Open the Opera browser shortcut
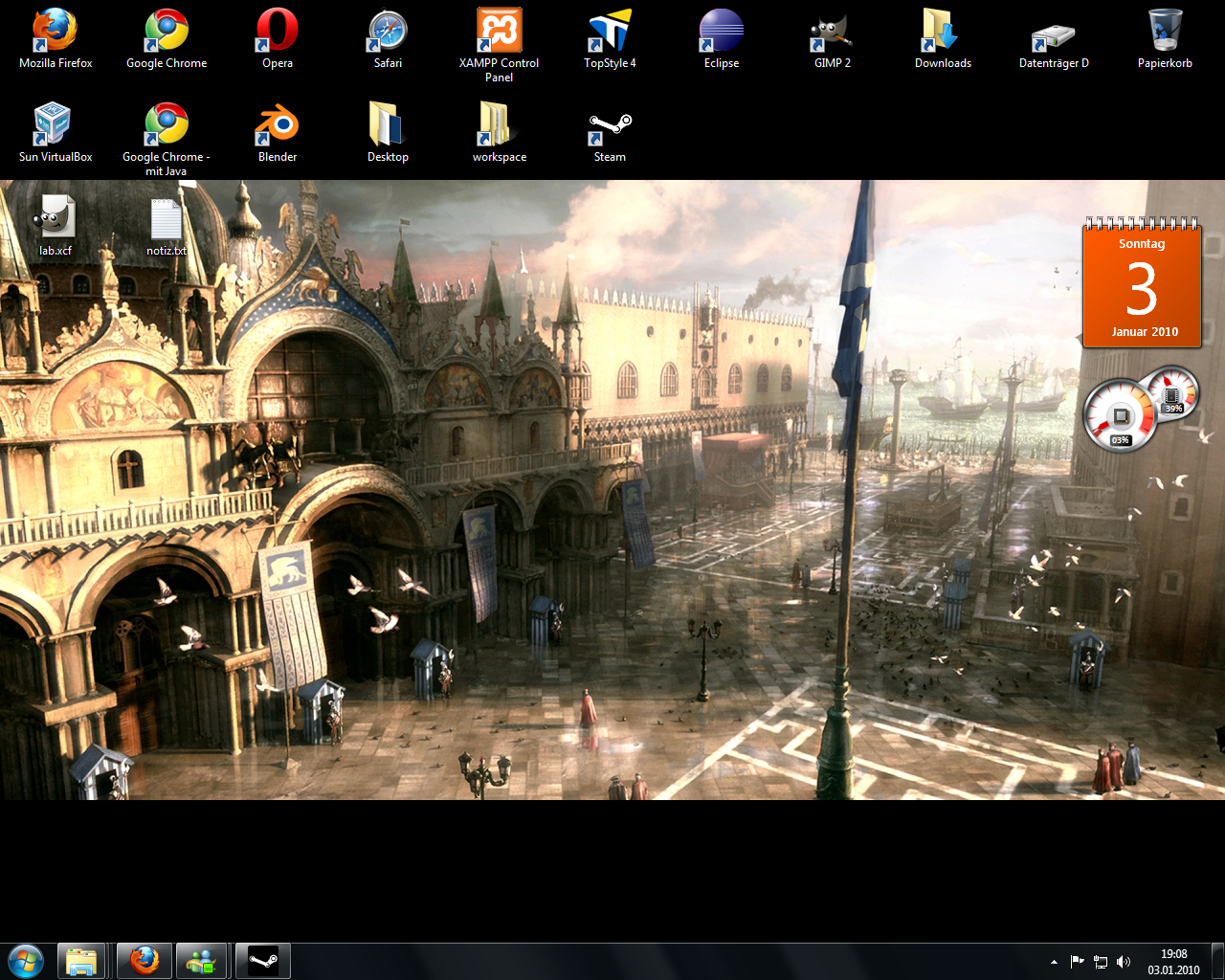Screen dimensions: 1225x980 pos(278,39)
